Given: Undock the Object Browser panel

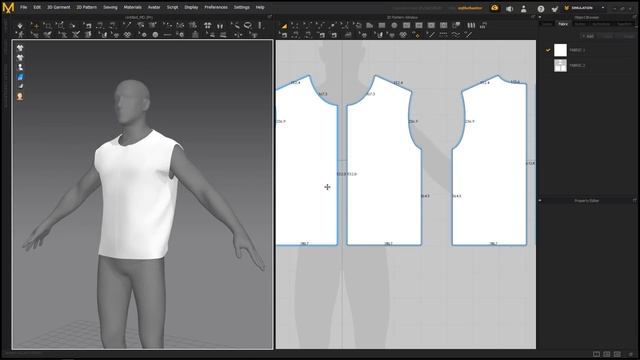Looking at the screenshot, I should pyautogui.click(x=635, y=17).
